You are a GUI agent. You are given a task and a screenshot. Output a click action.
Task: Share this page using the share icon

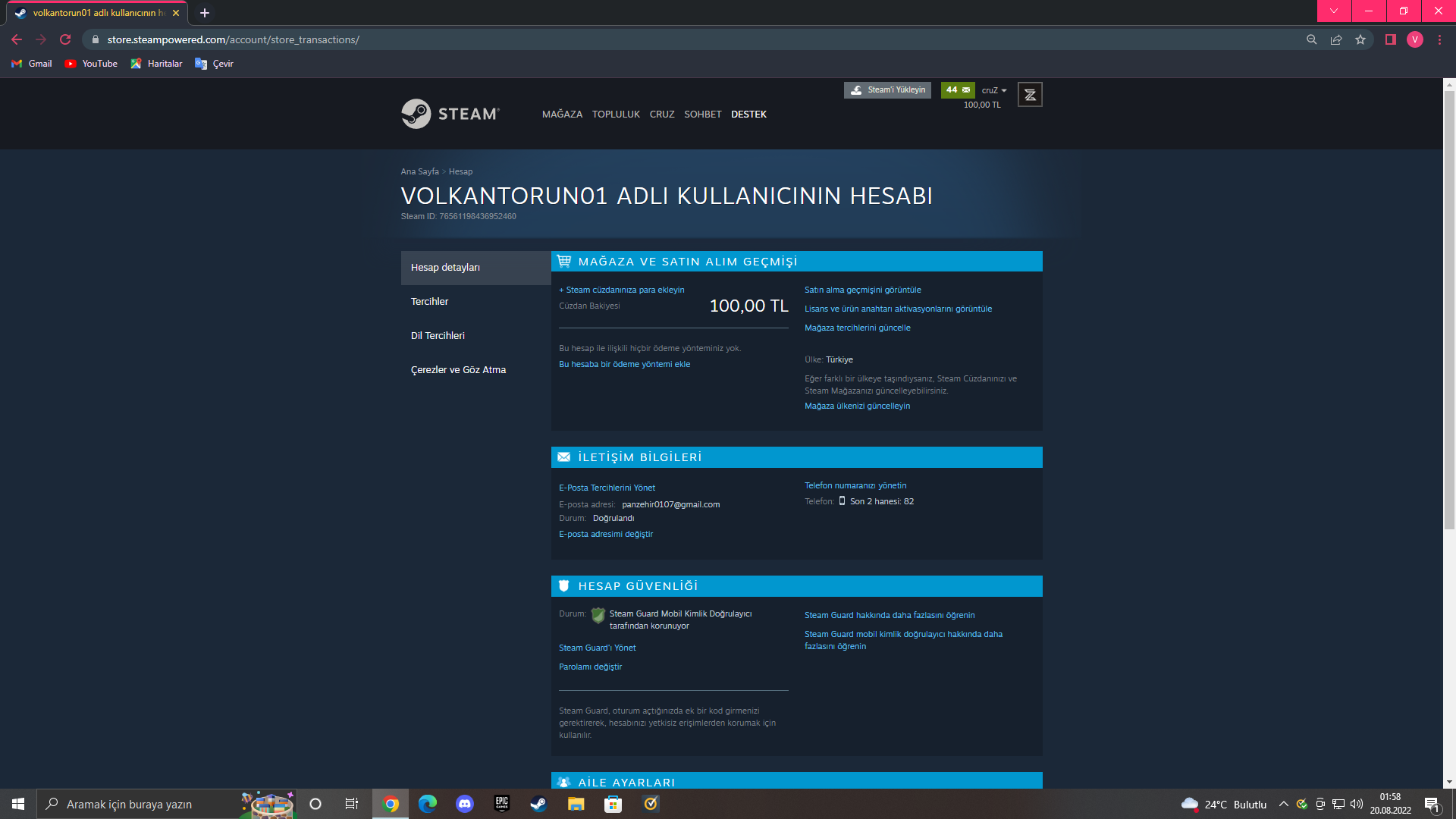click(x=1336, y=39)
